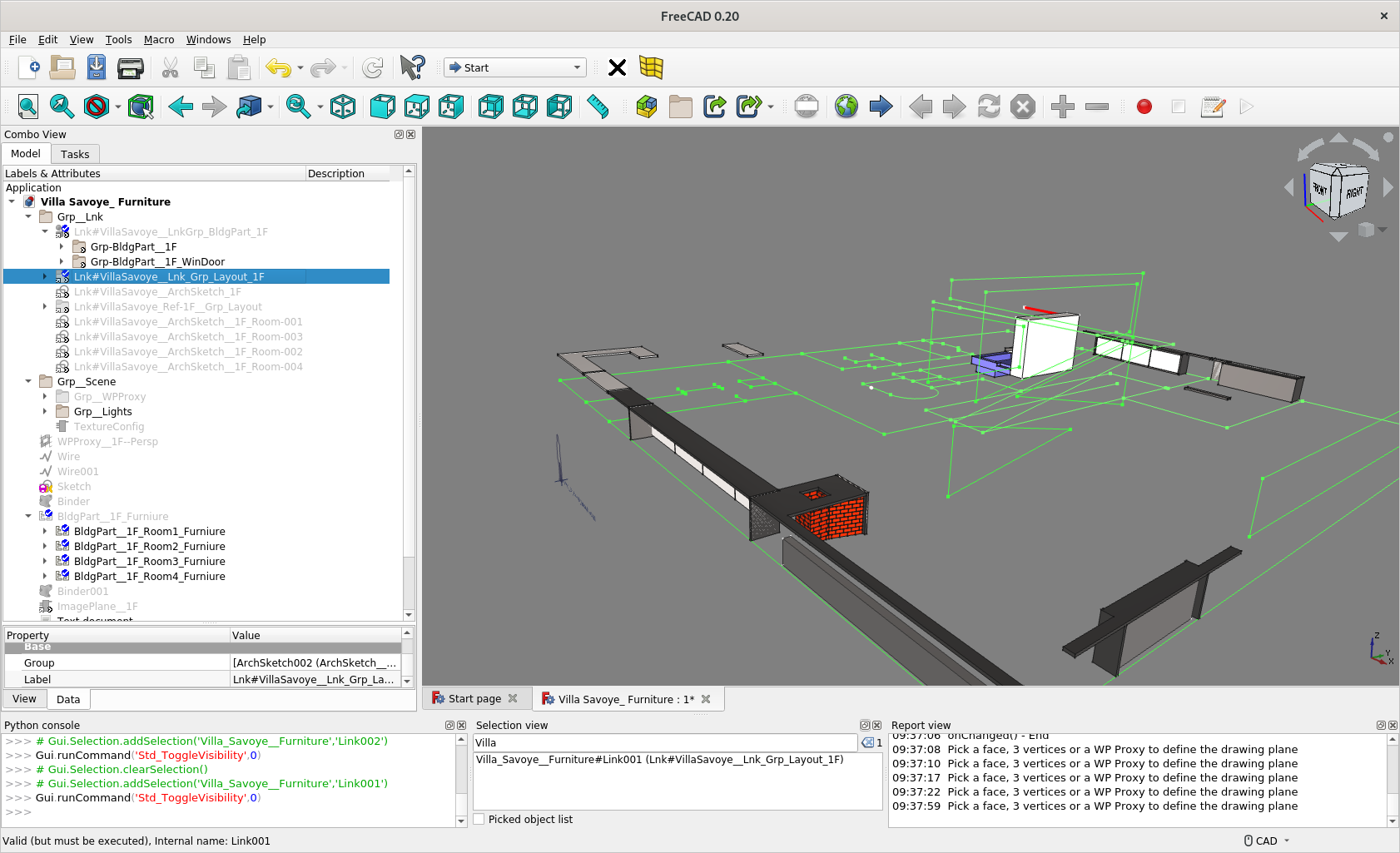
Task: Create a new document with toolbar icon
Action: point(29,67)
